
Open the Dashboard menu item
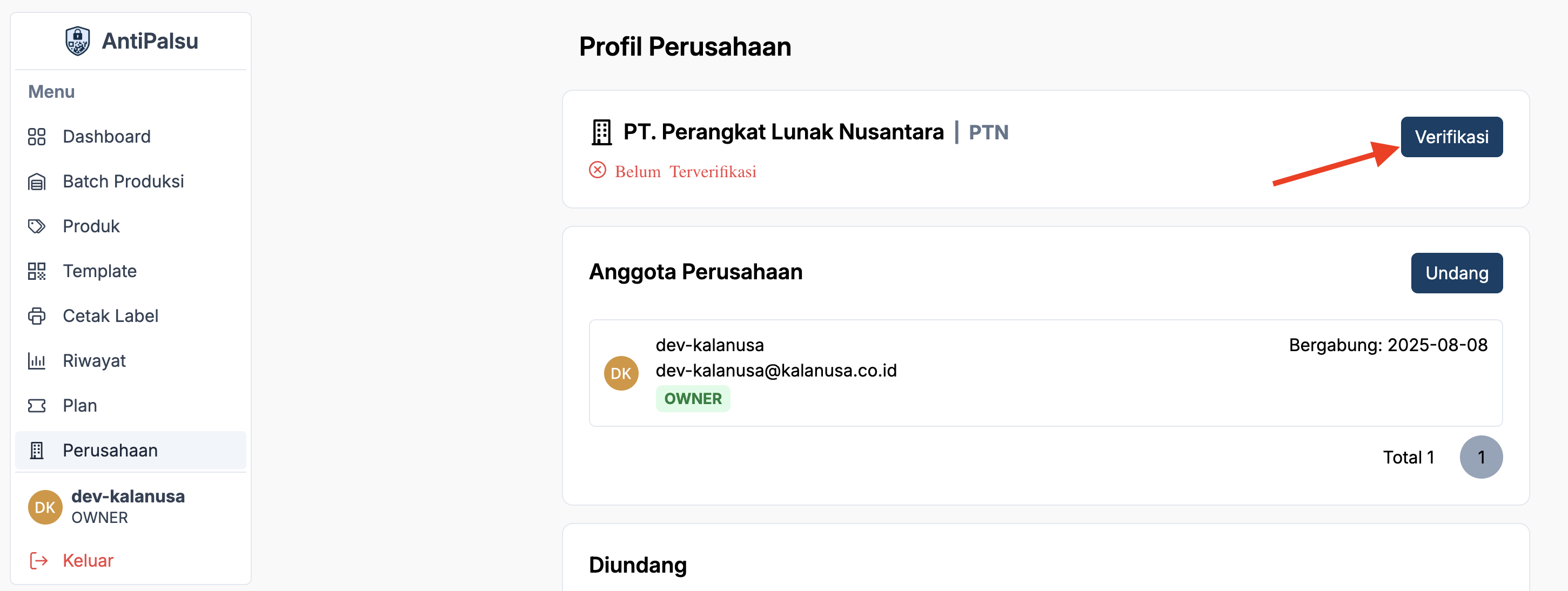(106, 136)
